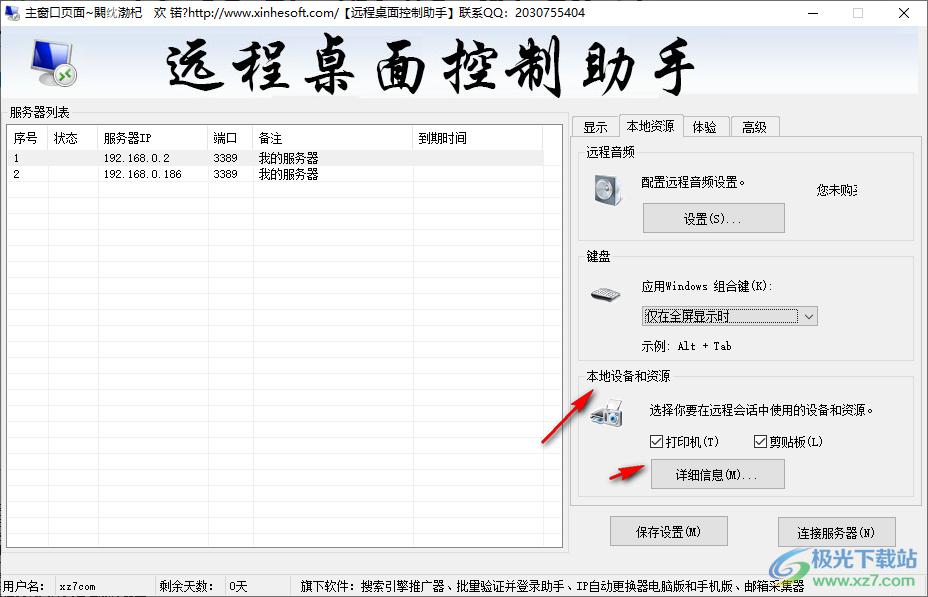This screenshot has width=928, height=597.
Task: Click the printer icon under 本地设备和资源
Action: coord(607,414)
